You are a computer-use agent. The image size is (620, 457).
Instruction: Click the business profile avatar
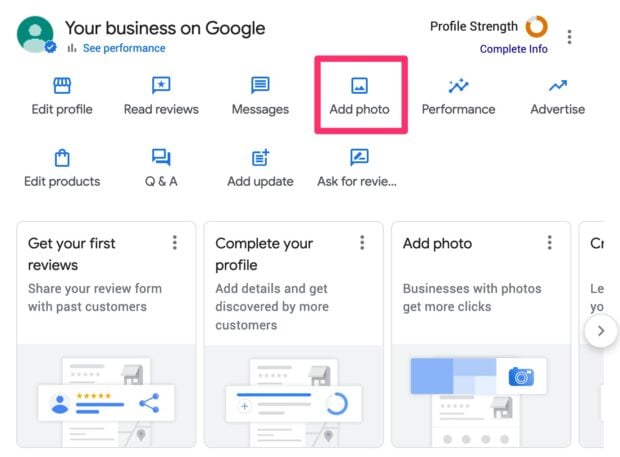point(35,34)
